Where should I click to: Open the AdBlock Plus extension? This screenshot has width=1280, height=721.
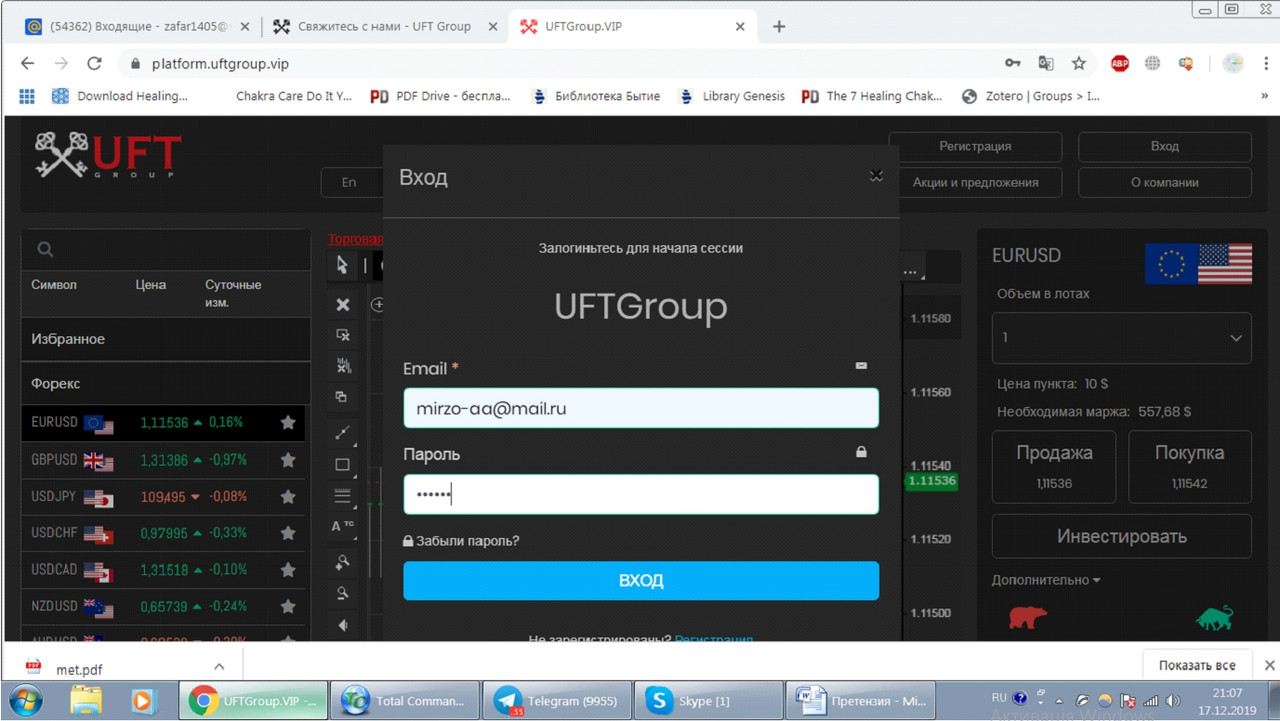click(1120, 63)
